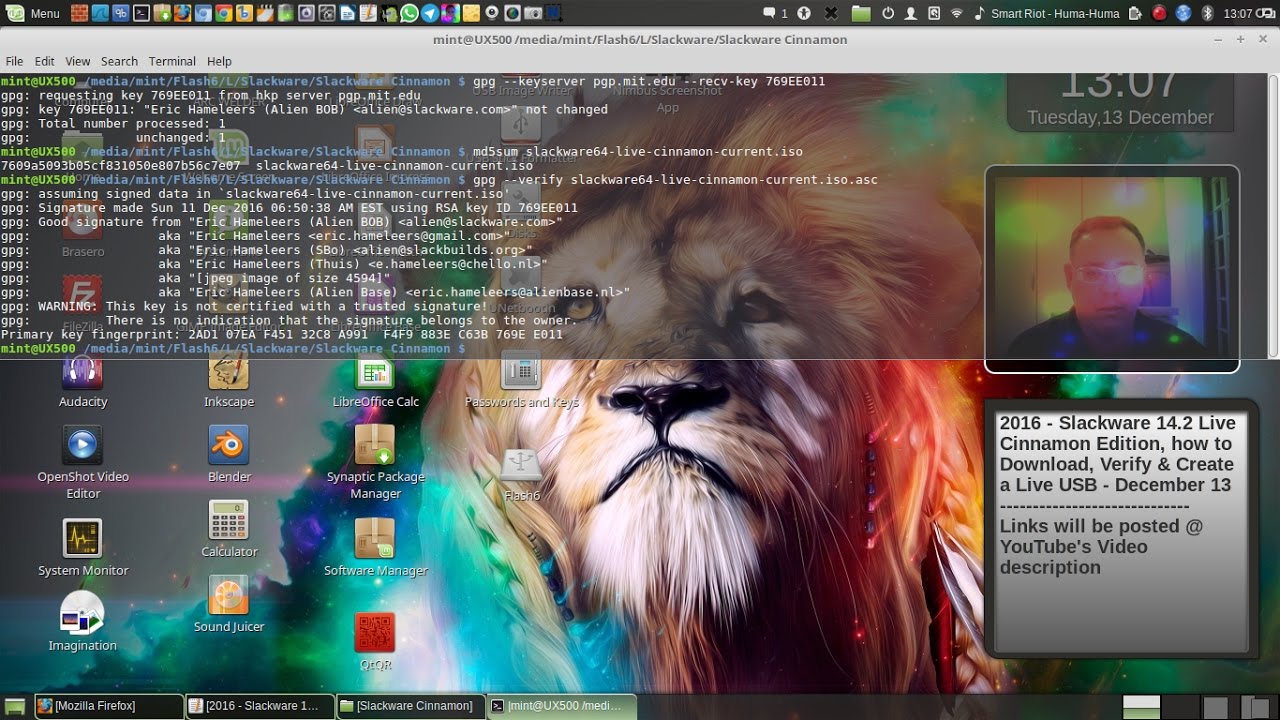Screen dimensions: 1280x720
Task: Open the power/session applet in panel
Action: tap(888, 13)
